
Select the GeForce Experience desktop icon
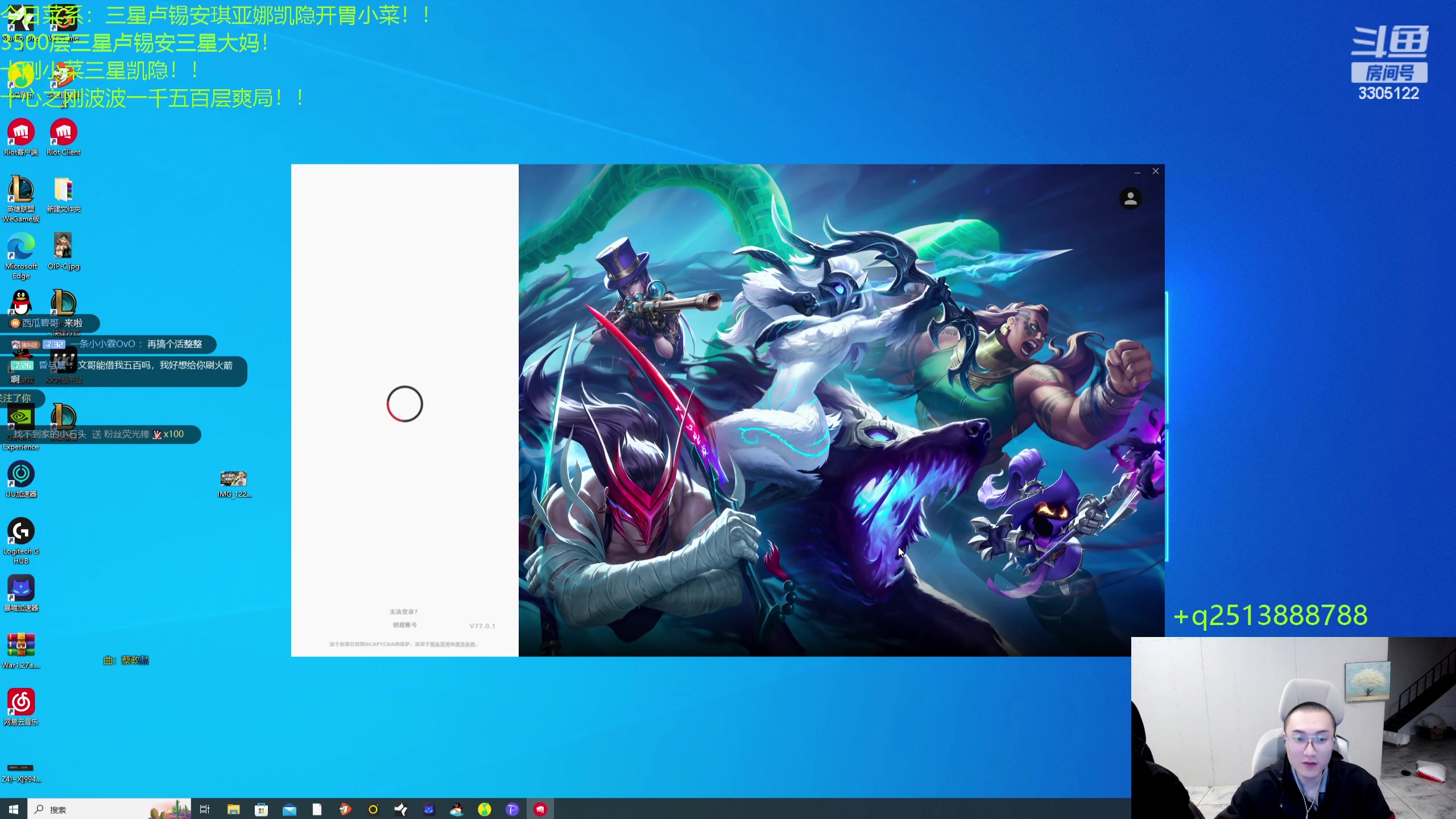click(x=21, y=427)
